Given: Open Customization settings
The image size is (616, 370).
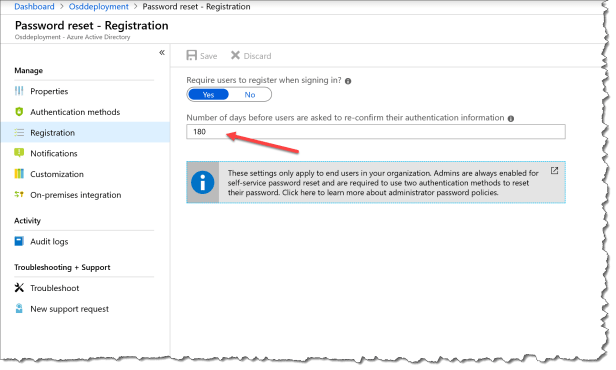Looking at the screenshot, I should pyautogui.click(x=57, y=174).
